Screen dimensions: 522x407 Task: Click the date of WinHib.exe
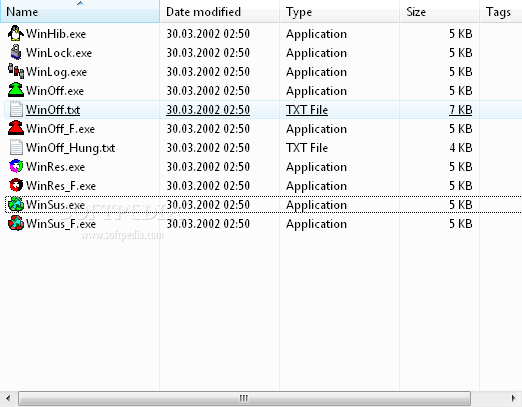click(x=208, y=34)
